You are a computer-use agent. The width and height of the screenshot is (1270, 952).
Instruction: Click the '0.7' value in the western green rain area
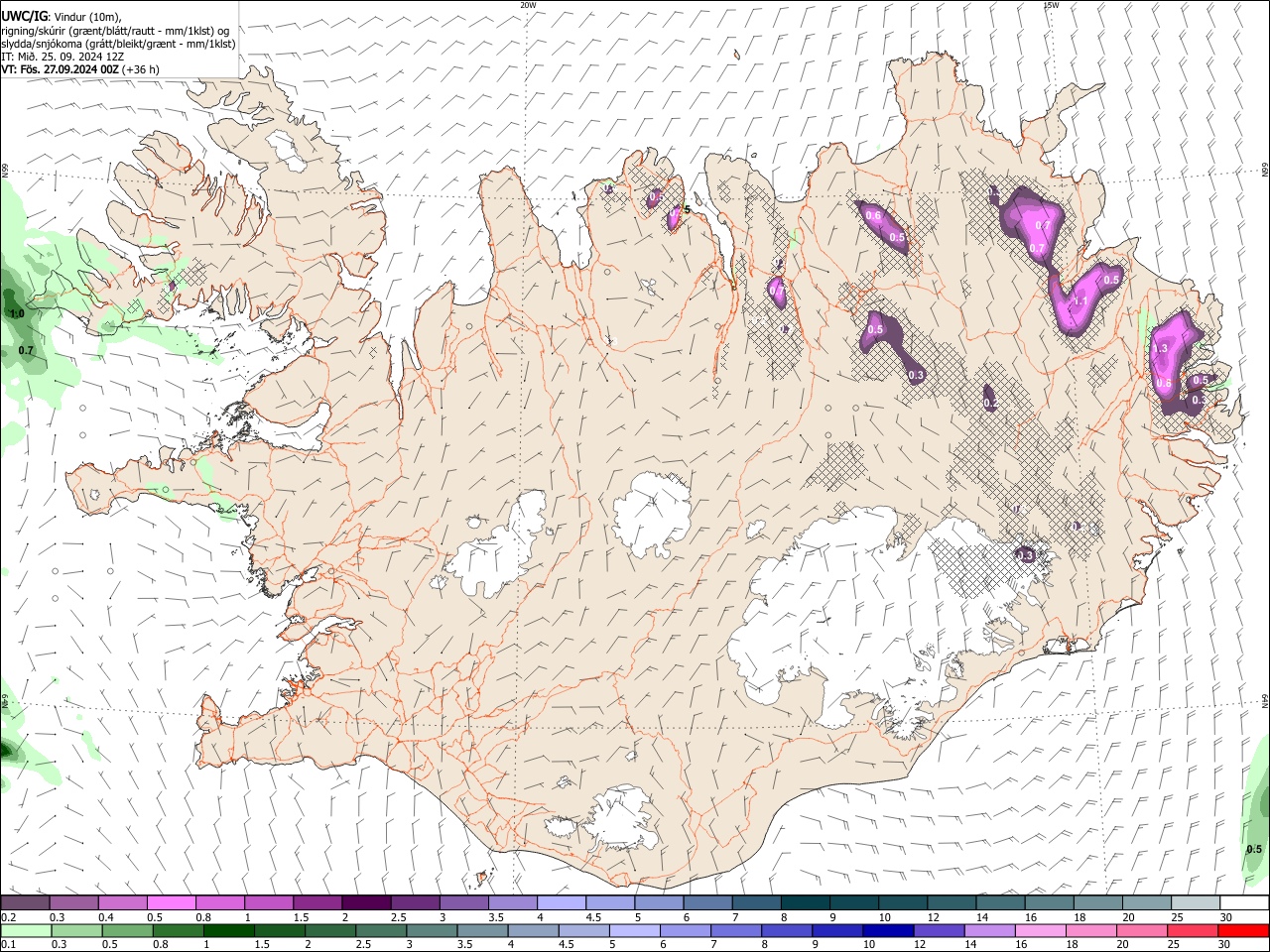click(26, 350)
